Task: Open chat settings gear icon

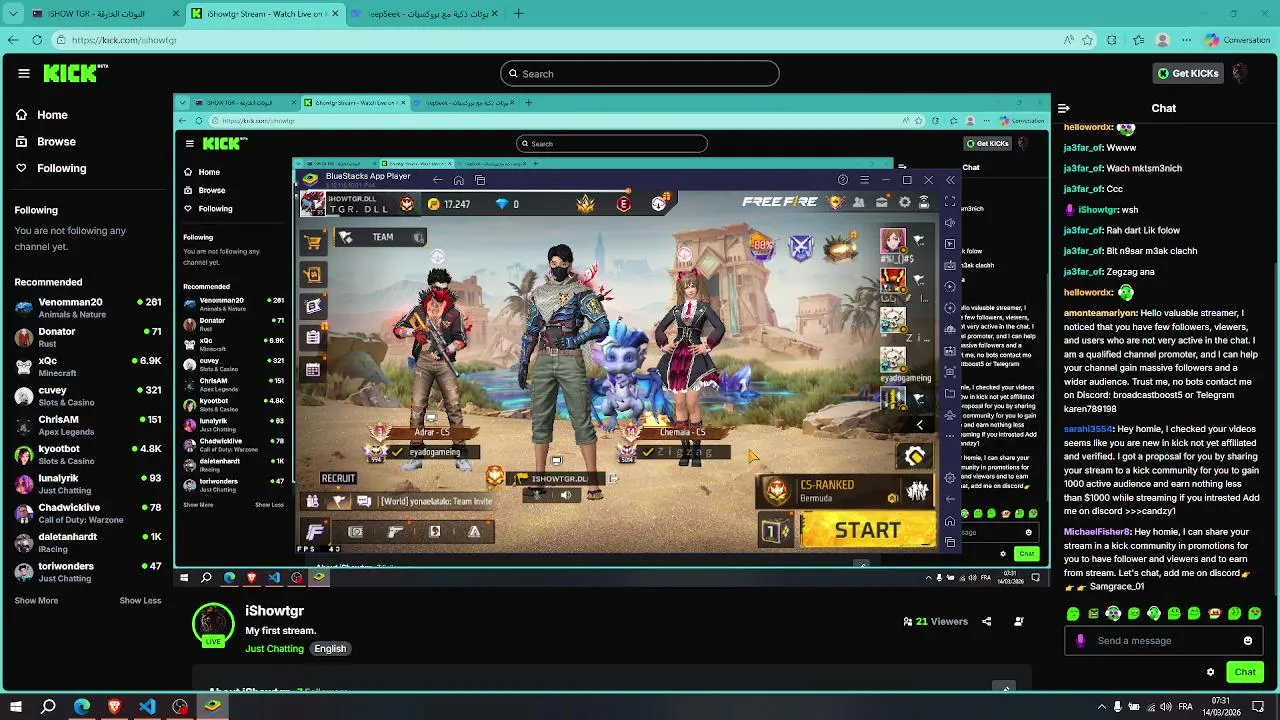Action: 1210,672
